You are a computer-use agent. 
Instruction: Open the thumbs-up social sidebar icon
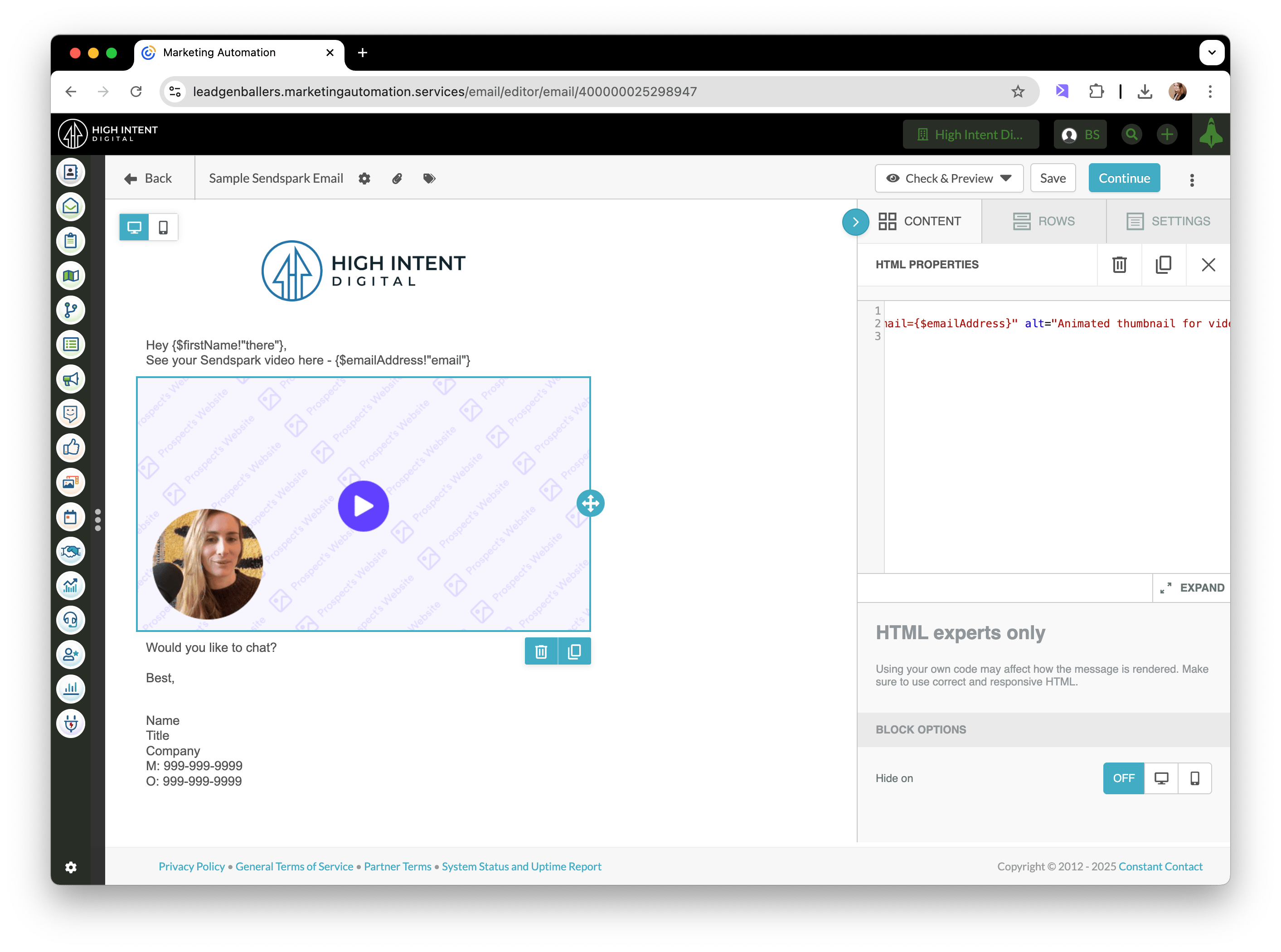pos(71,448)
